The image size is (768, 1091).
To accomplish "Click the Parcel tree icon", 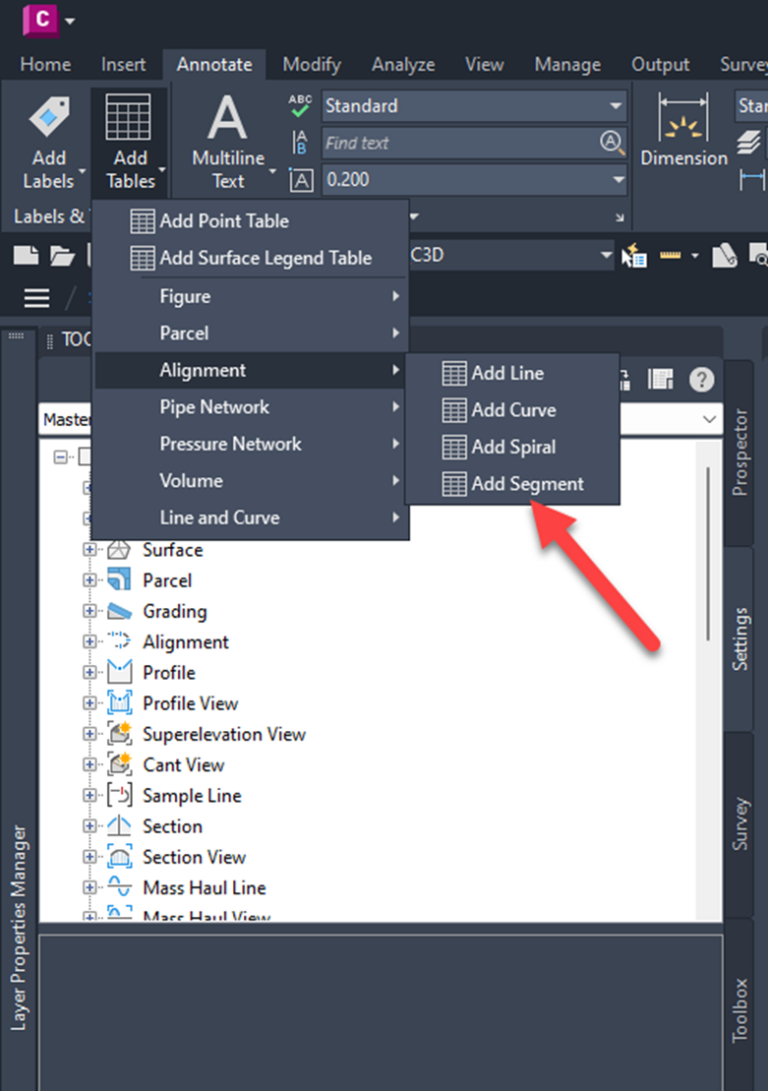I will click(119, 580).
